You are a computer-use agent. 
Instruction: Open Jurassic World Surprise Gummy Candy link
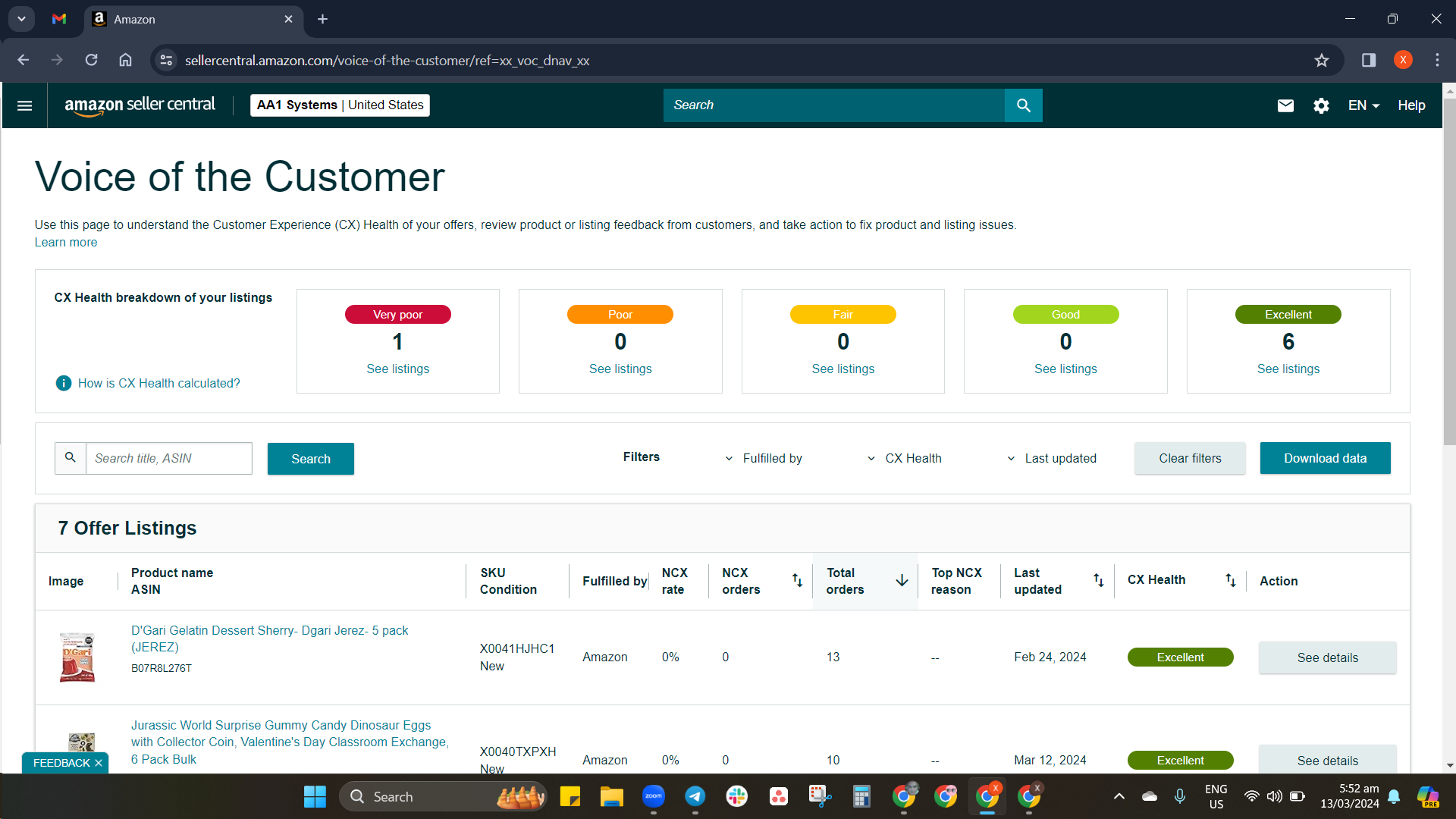click(290, 742)
